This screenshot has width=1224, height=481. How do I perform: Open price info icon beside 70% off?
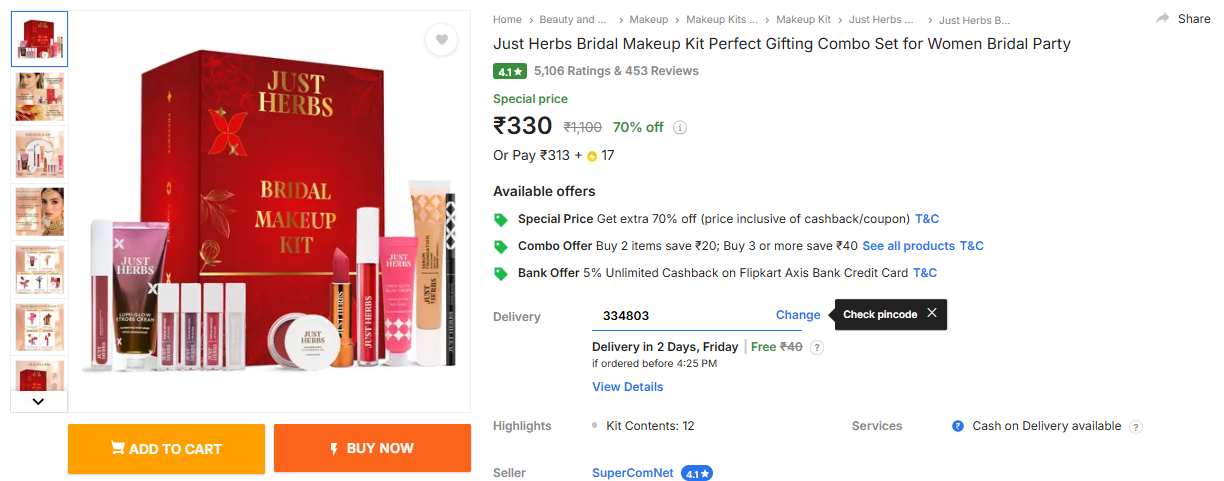coord(680,128)
